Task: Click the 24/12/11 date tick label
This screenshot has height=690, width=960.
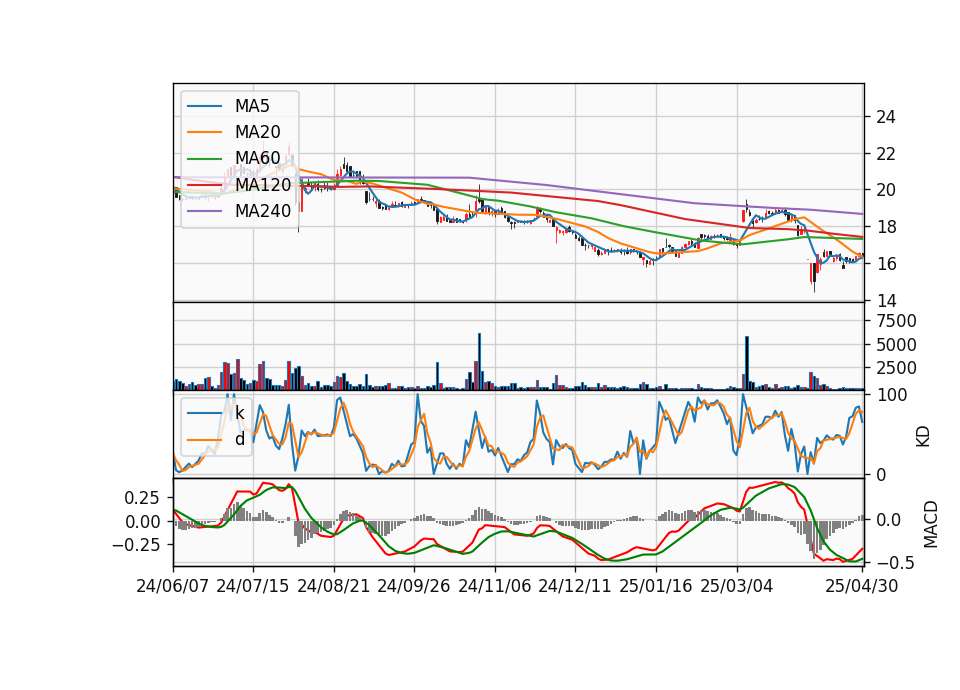Action: [x=575, y=586]
